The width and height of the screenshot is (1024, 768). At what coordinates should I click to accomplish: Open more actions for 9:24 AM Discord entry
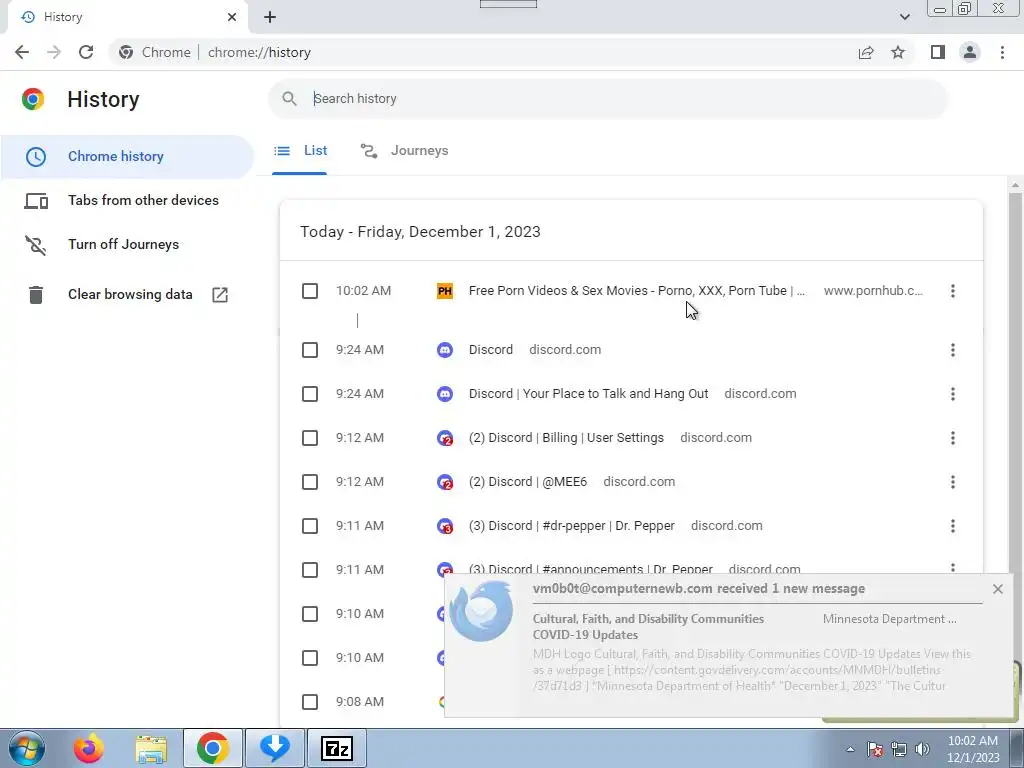click(x=953, y=350)
